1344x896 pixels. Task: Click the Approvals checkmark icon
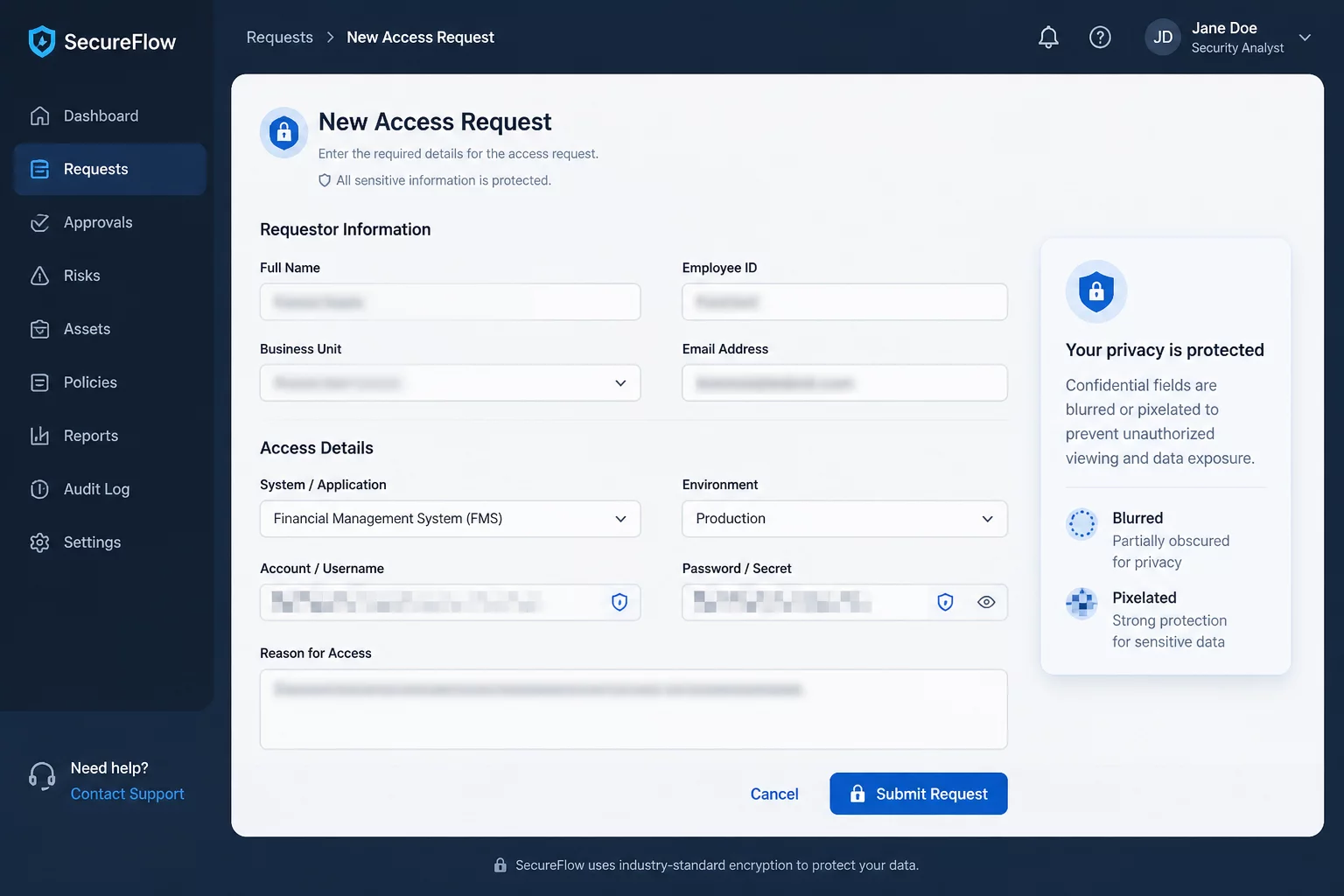(39, 222)
